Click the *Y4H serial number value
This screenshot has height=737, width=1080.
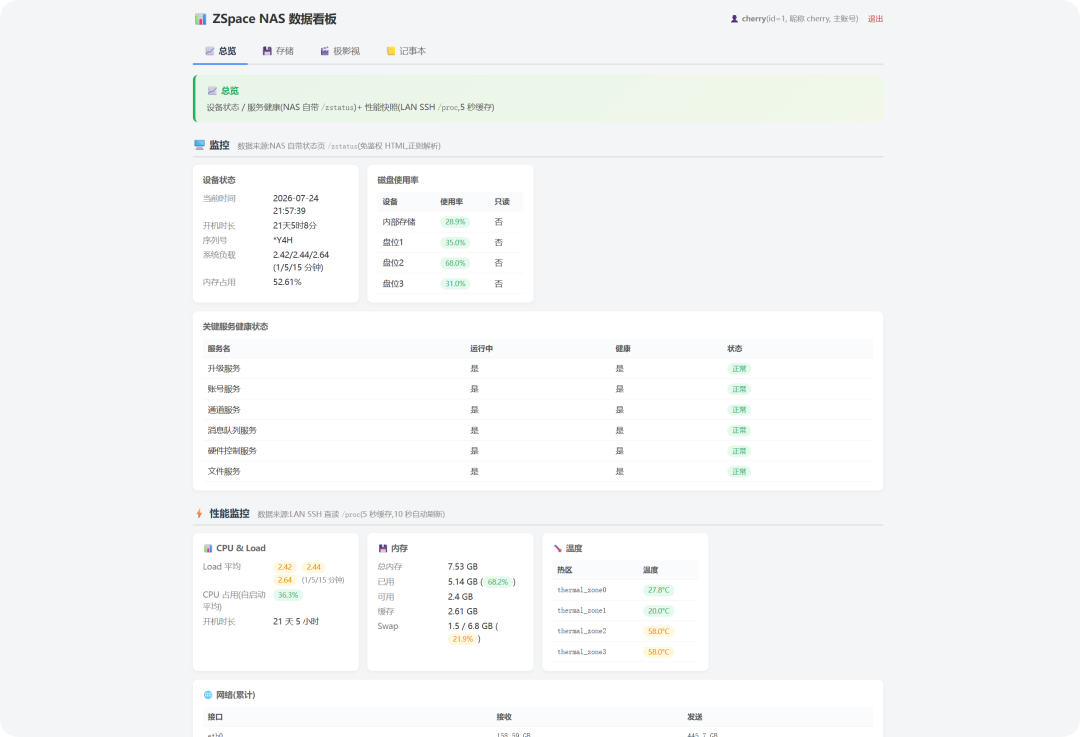pos(283,240)
